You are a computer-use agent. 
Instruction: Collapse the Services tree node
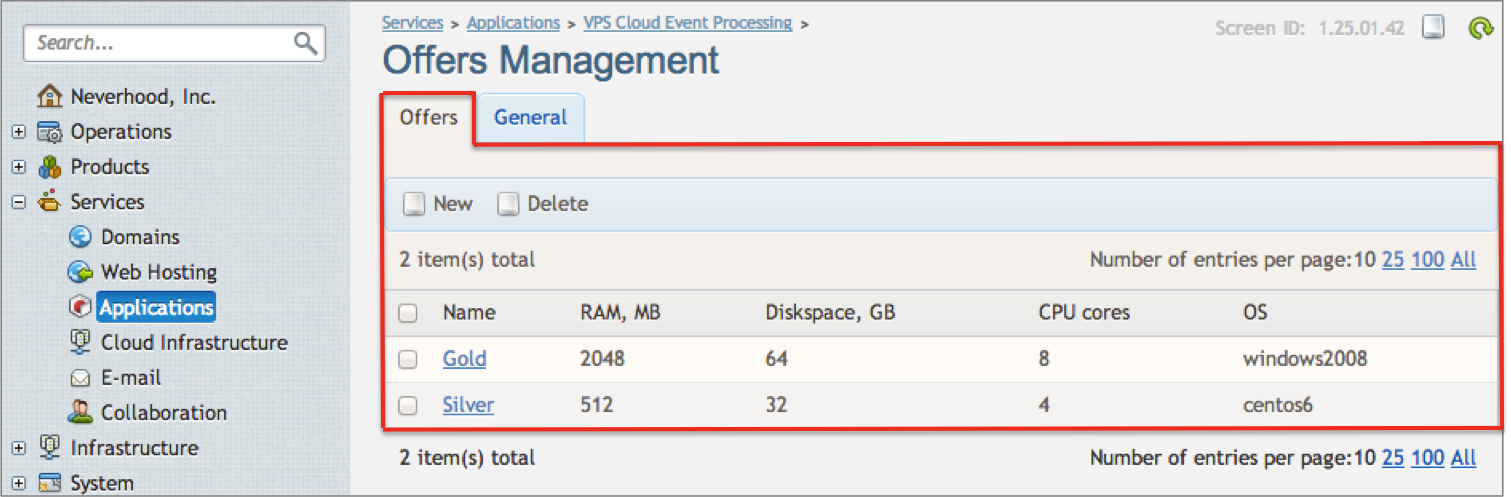pos(18,202)
